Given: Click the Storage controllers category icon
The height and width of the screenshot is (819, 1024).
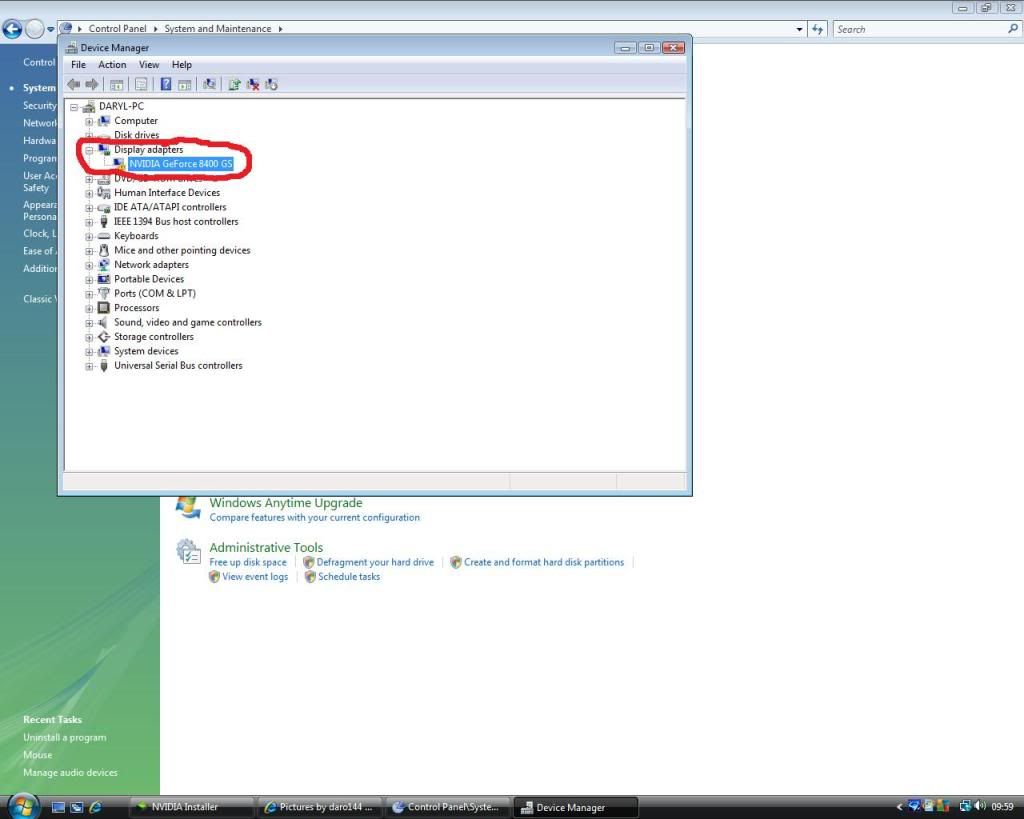Looking at the screenshot, I should coord(103,336).
